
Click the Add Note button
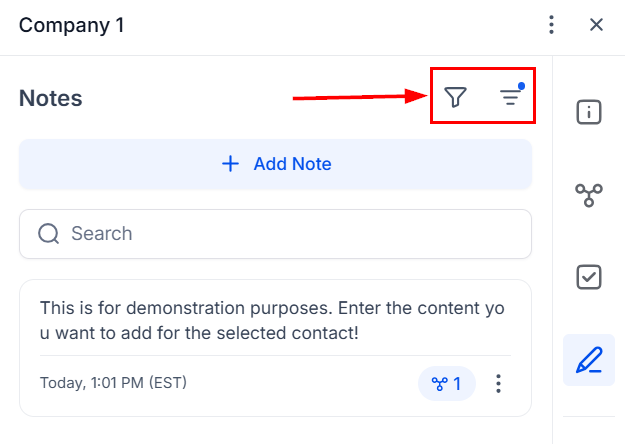click(276, 164)
